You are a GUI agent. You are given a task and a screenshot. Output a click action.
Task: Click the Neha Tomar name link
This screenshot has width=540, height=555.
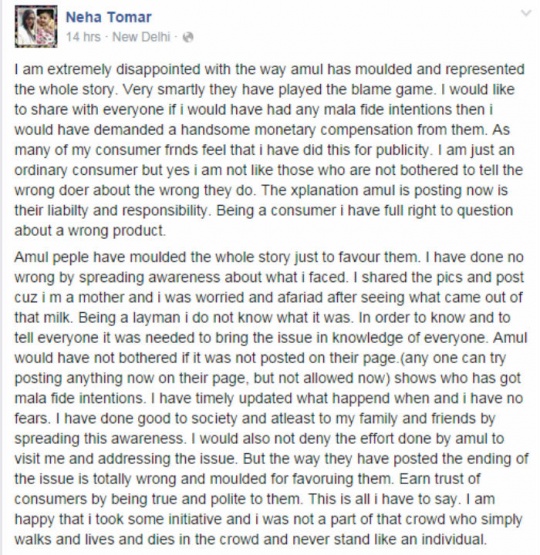109,17
